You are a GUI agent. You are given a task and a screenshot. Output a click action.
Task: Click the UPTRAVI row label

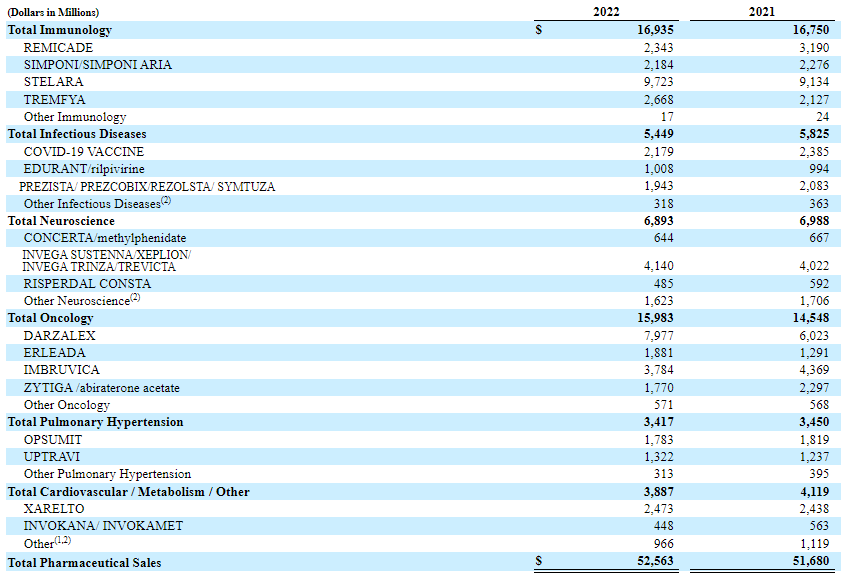pyautogui.click(x=51, y=457)
